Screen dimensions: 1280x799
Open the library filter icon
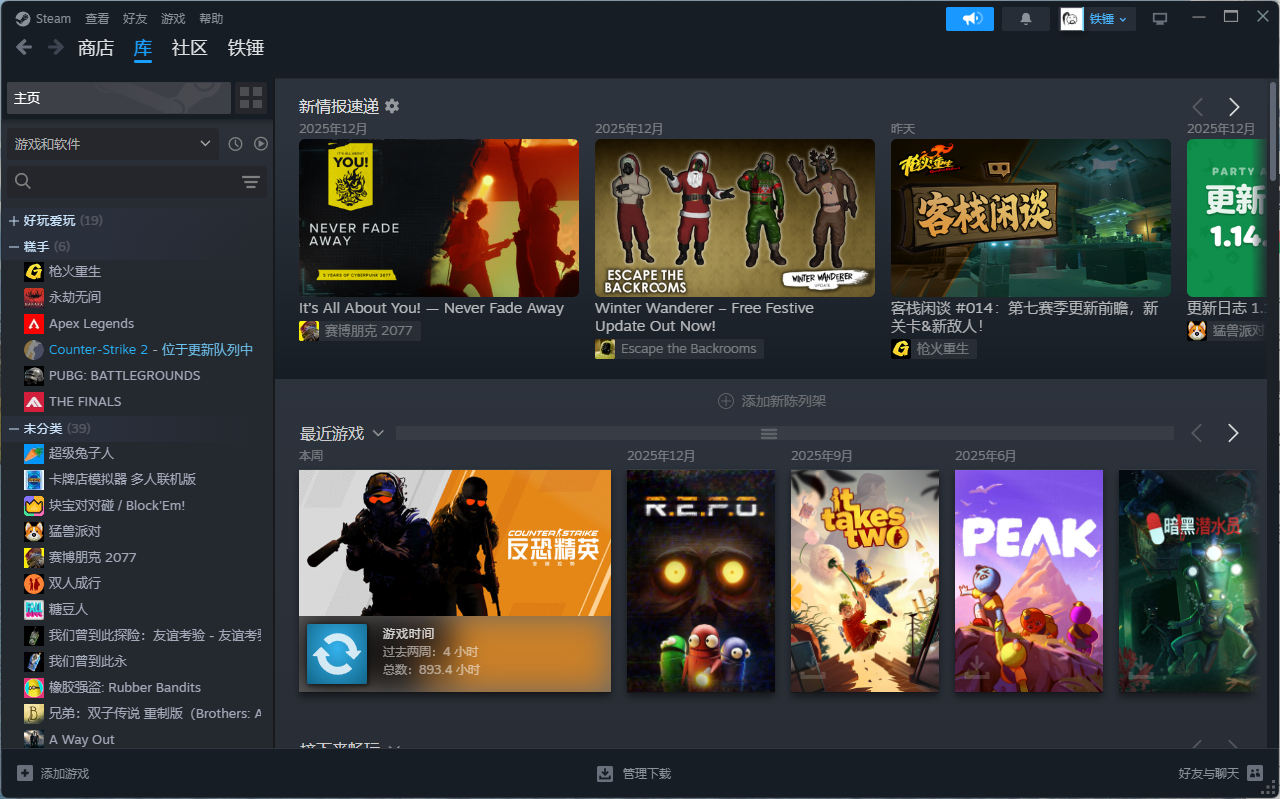[250, 181]
